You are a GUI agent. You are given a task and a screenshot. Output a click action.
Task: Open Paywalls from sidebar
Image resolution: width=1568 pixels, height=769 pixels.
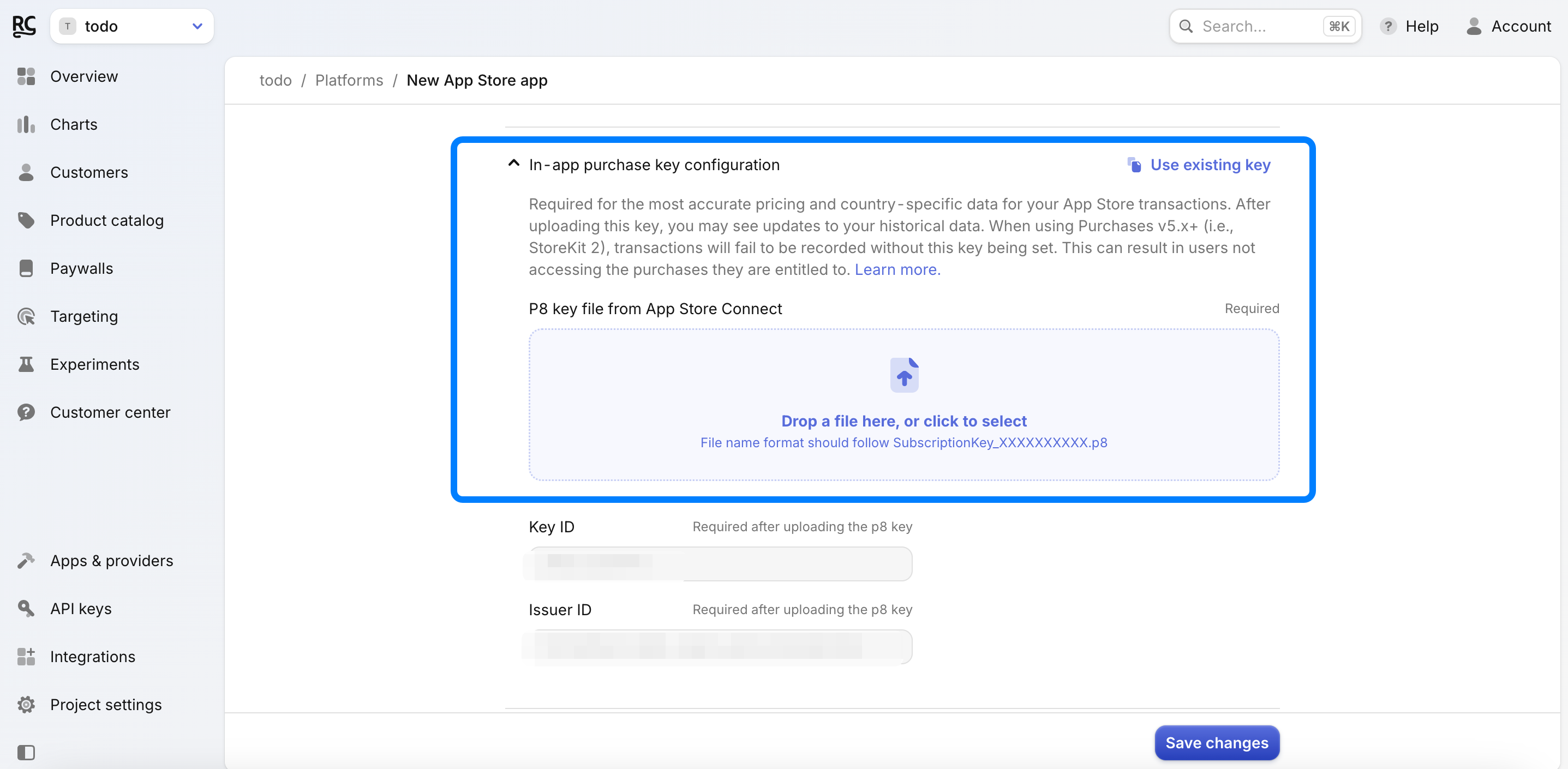pos(82,268)
